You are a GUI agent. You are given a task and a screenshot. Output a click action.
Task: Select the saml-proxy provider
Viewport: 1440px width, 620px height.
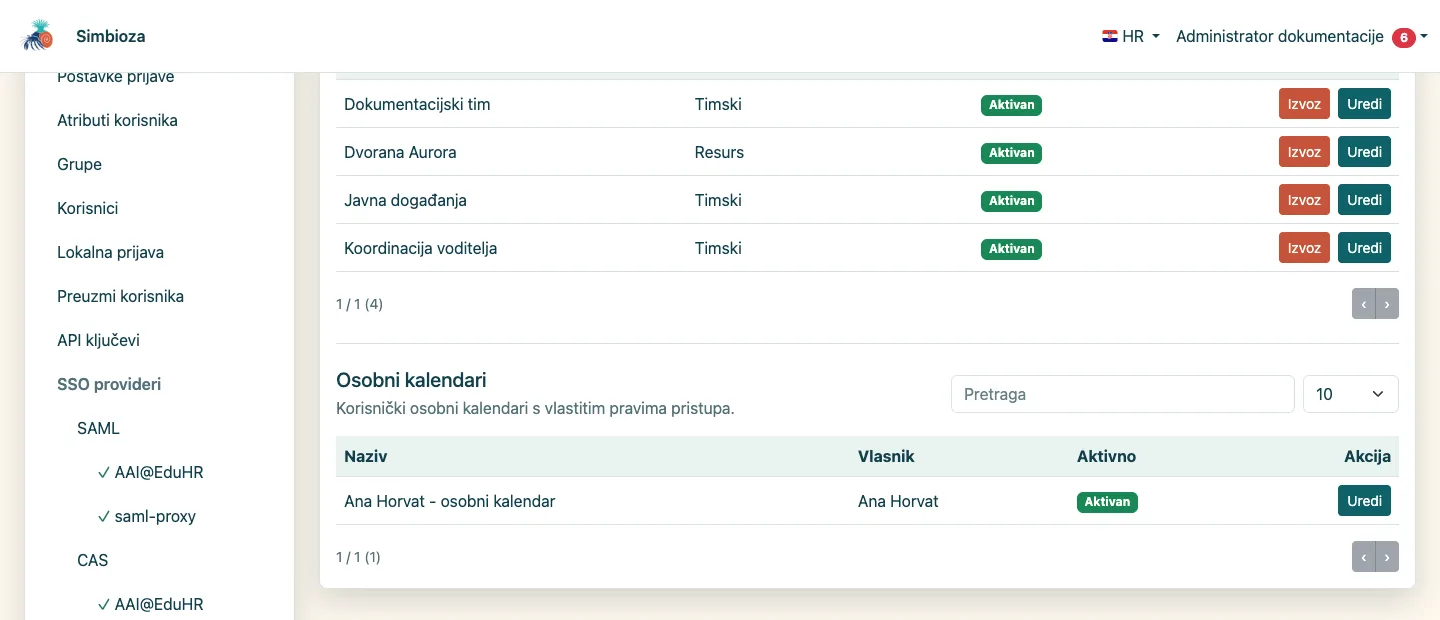pos(146,516)
